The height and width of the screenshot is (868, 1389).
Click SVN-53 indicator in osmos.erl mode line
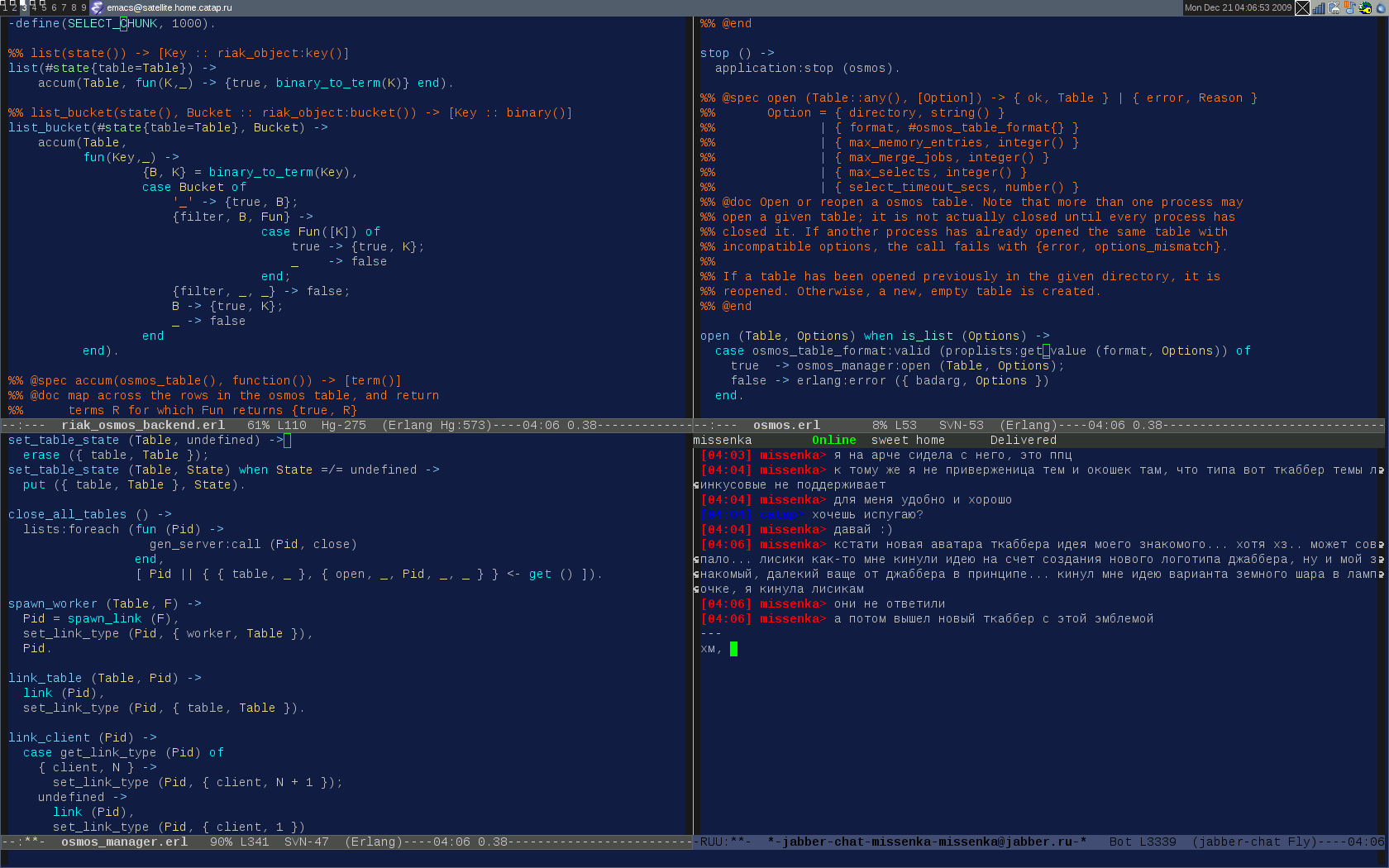962,425
